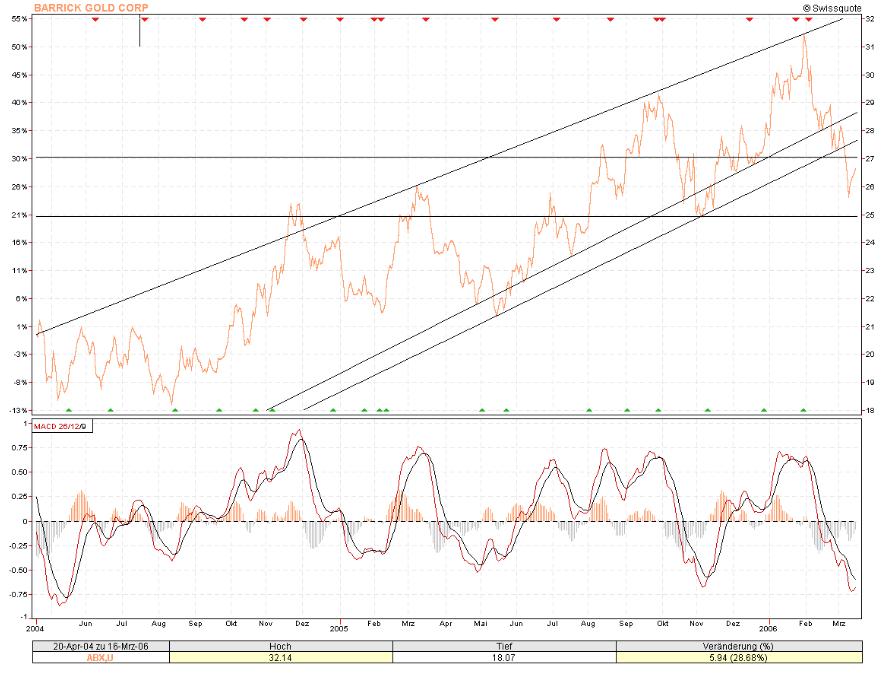Click the 20-Apr-04 zu 16-Mrz-06 date range cell
Screen dimensions: 893x686
coord(101,646)
